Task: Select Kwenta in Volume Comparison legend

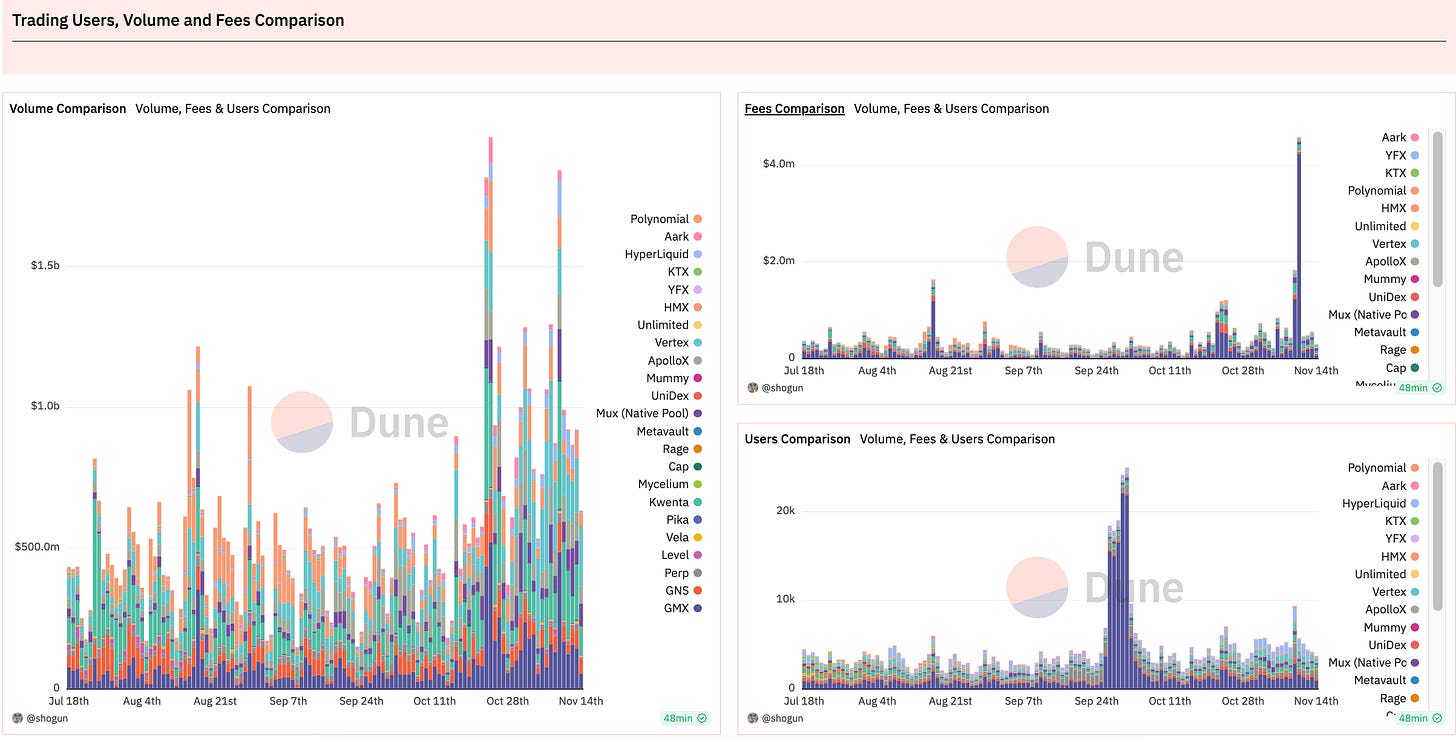Action: (675, 502)
